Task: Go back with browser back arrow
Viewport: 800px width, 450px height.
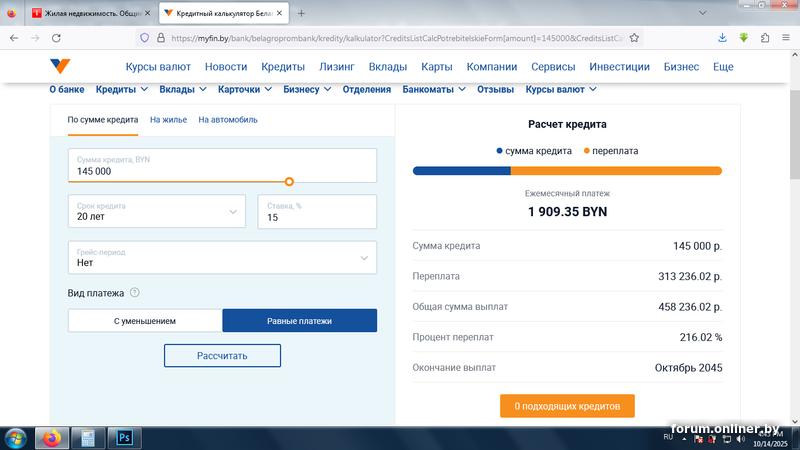Action: tap(14, 38)
